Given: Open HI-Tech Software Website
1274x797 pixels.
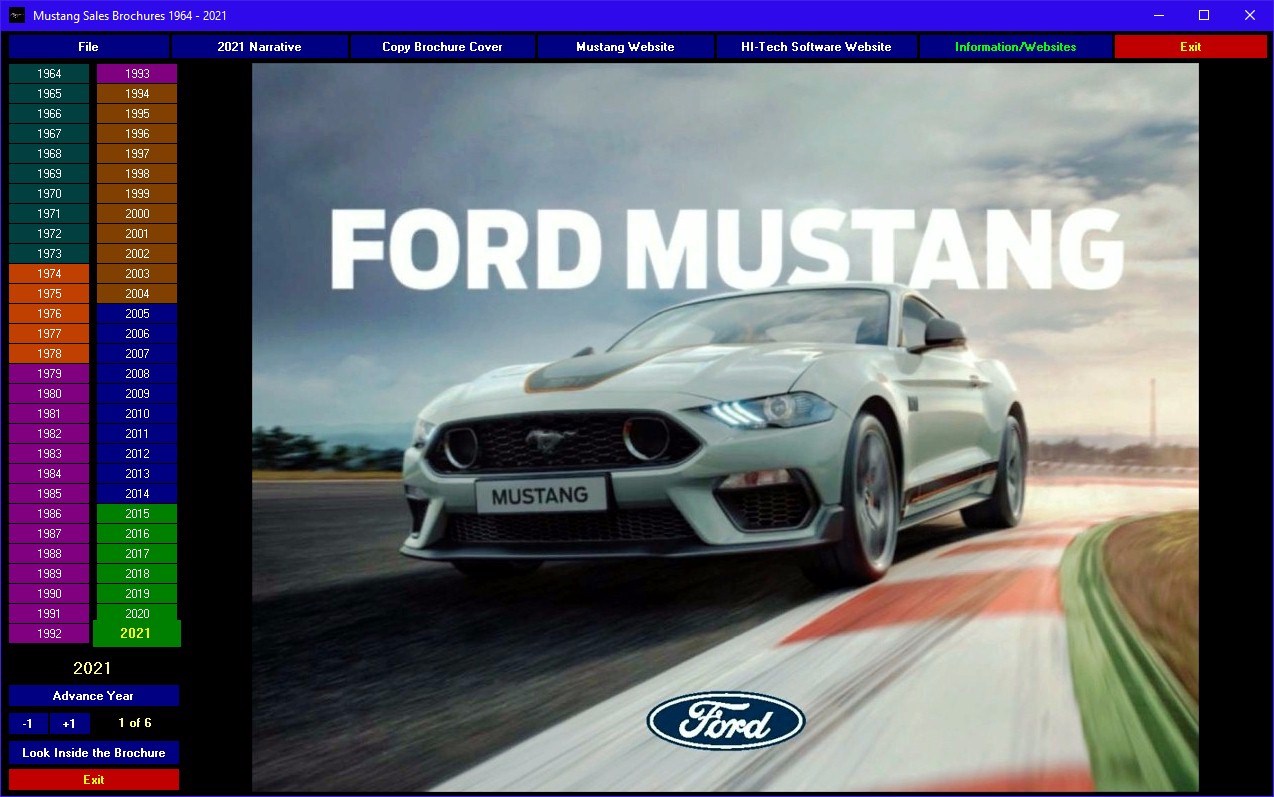Looking at the screenshot, I should click(816, 47).
